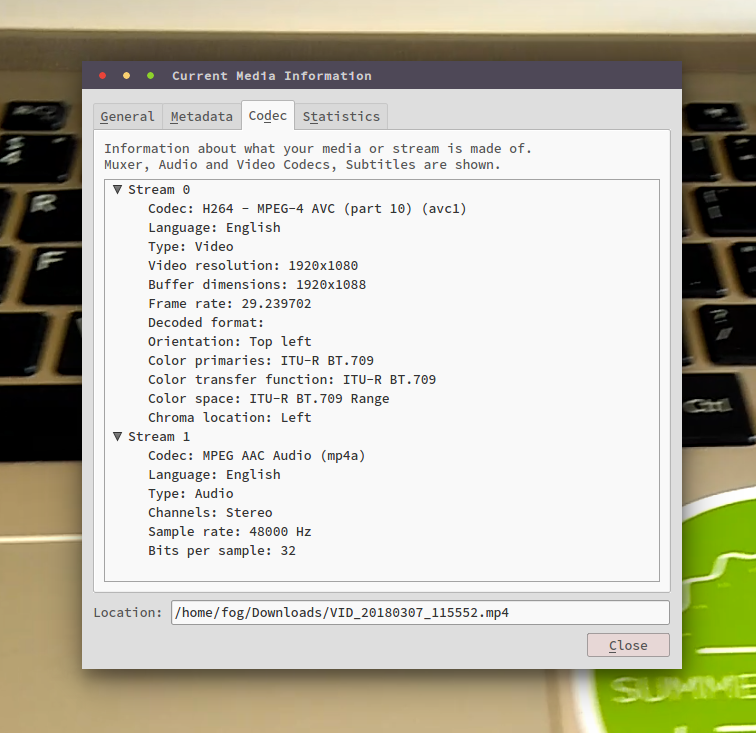Image resolution: width=756 pixels, height=733 pixels.
Task: Collapse the Stream 0 tree node
Action: (x=118, y=189)
